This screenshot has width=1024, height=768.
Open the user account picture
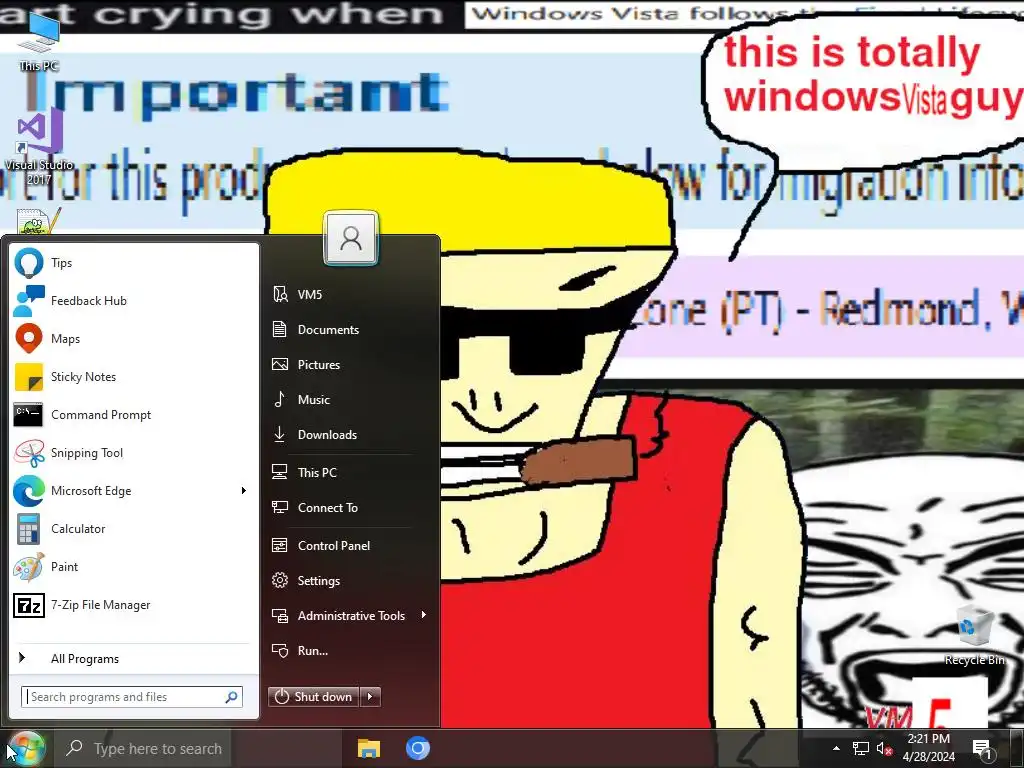351,238
